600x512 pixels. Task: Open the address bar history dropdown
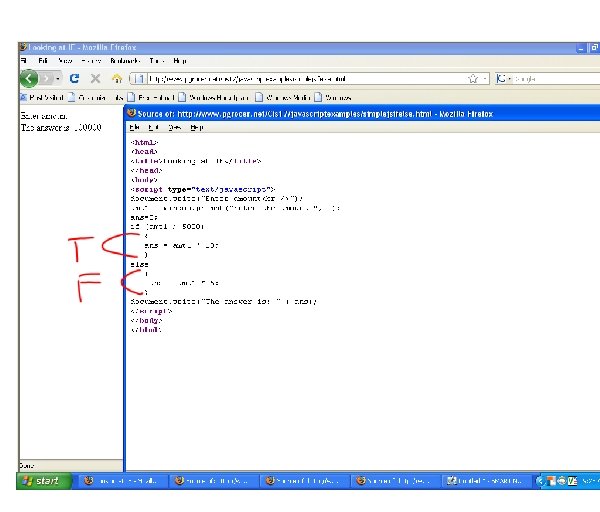(484, 79)
